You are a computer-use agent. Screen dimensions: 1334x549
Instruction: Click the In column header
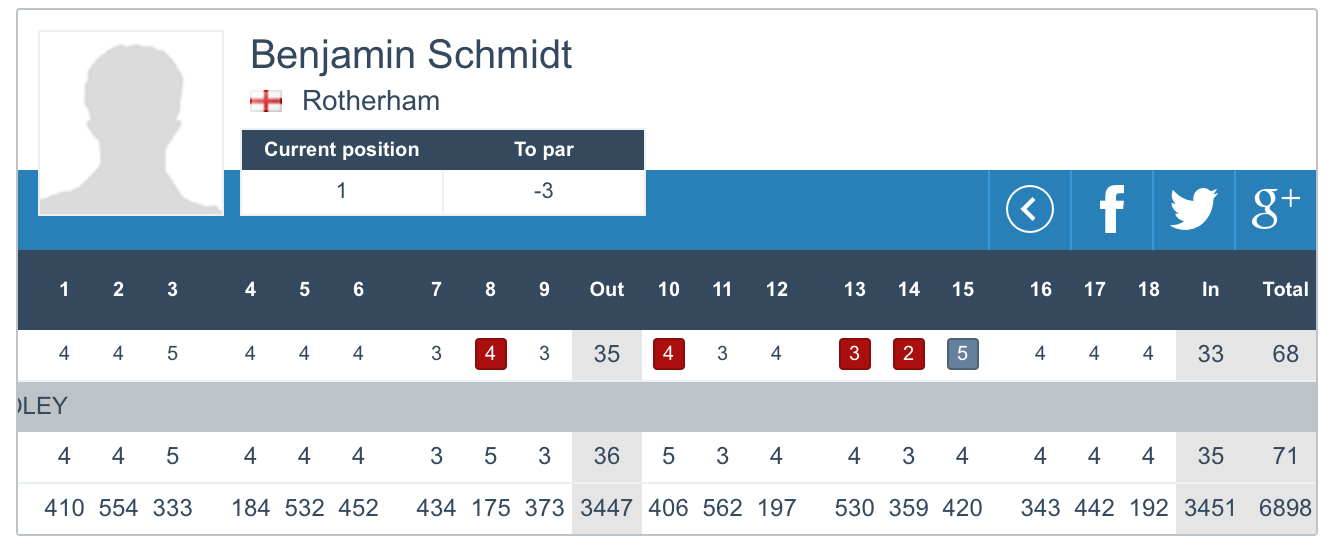click(x=1210, y=290)
